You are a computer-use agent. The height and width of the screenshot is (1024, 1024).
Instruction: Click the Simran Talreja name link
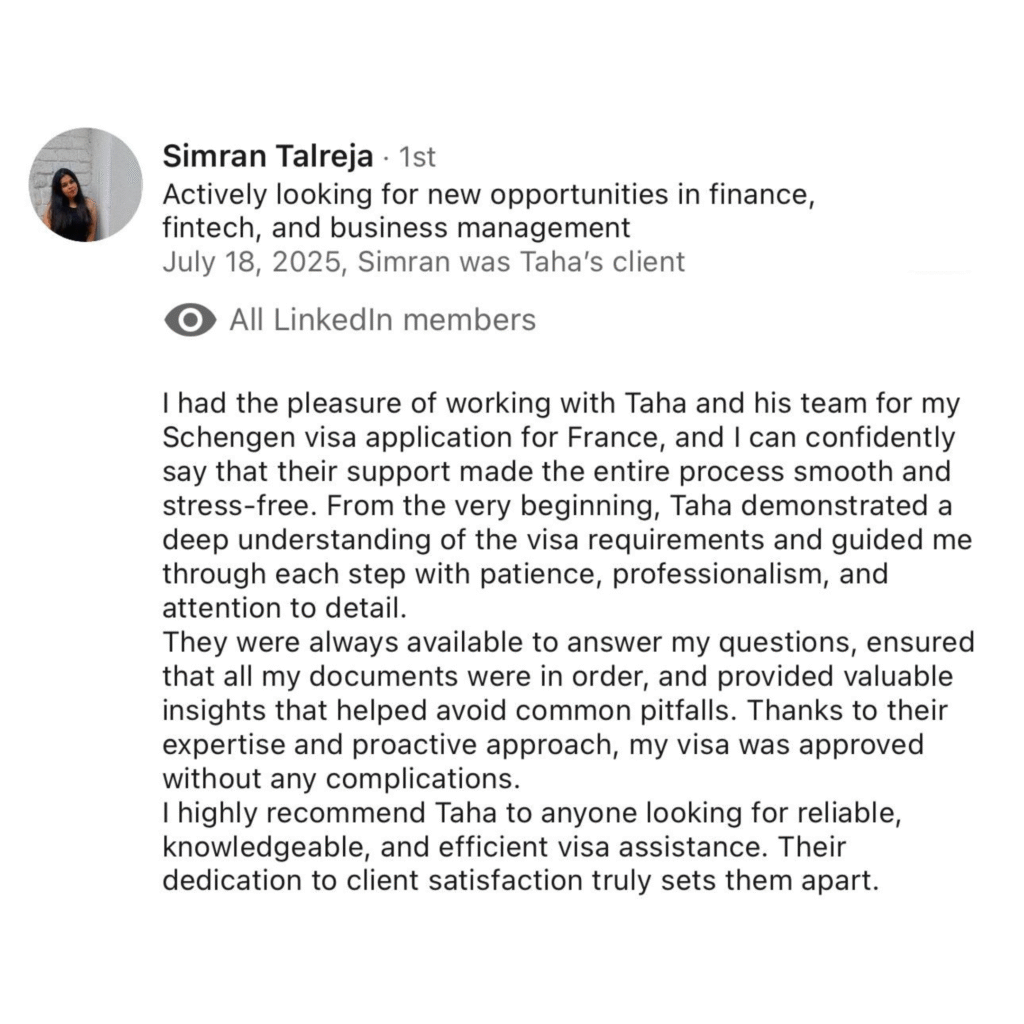pos(268,157)
